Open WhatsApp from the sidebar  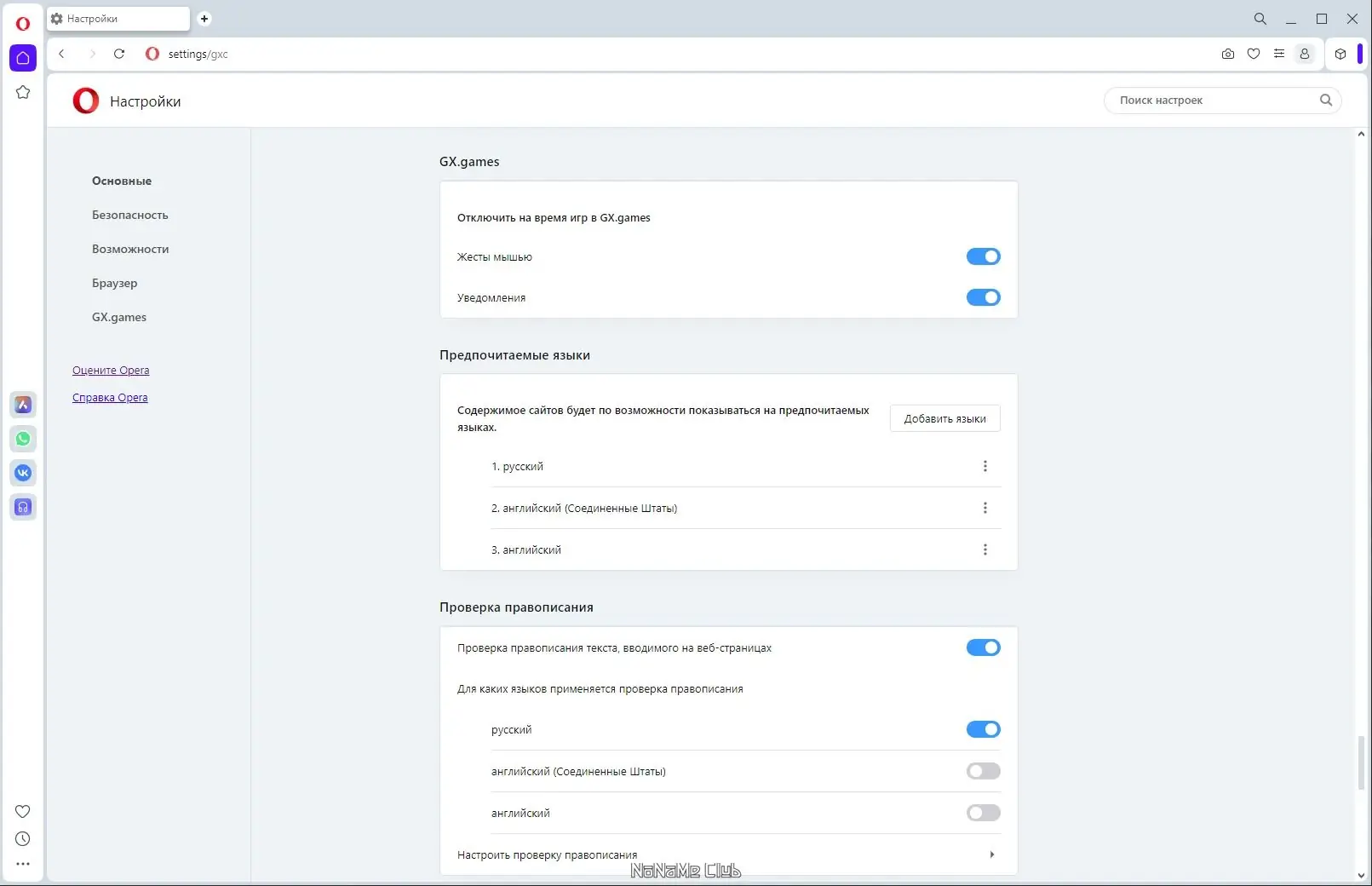pos(23,439)
